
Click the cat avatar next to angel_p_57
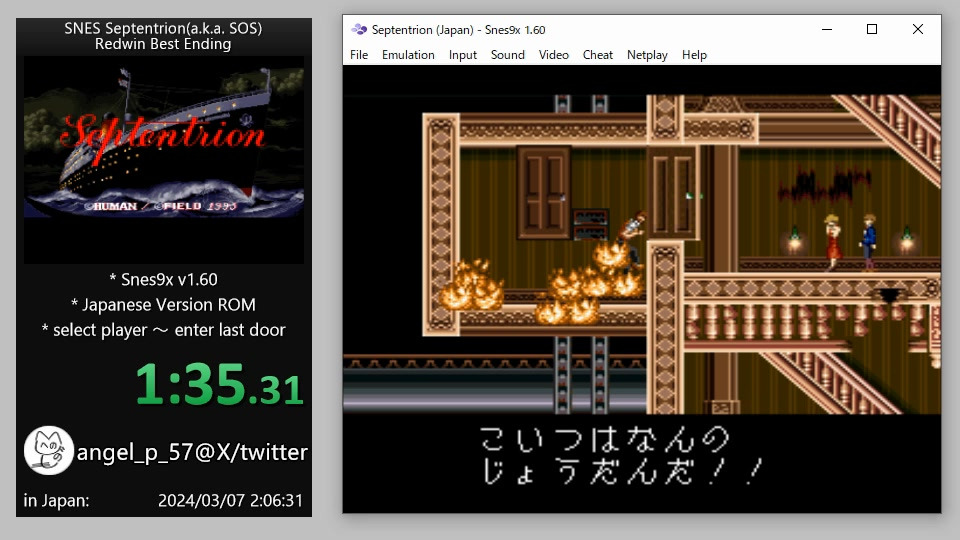tap(48, 451)
